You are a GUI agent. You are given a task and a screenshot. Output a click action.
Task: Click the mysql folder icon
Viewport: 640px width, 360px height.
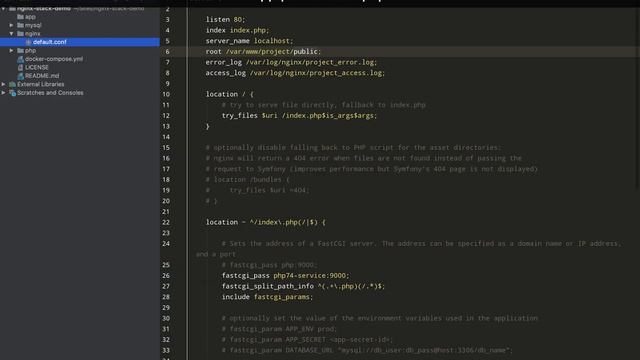(x=20, y=25)
